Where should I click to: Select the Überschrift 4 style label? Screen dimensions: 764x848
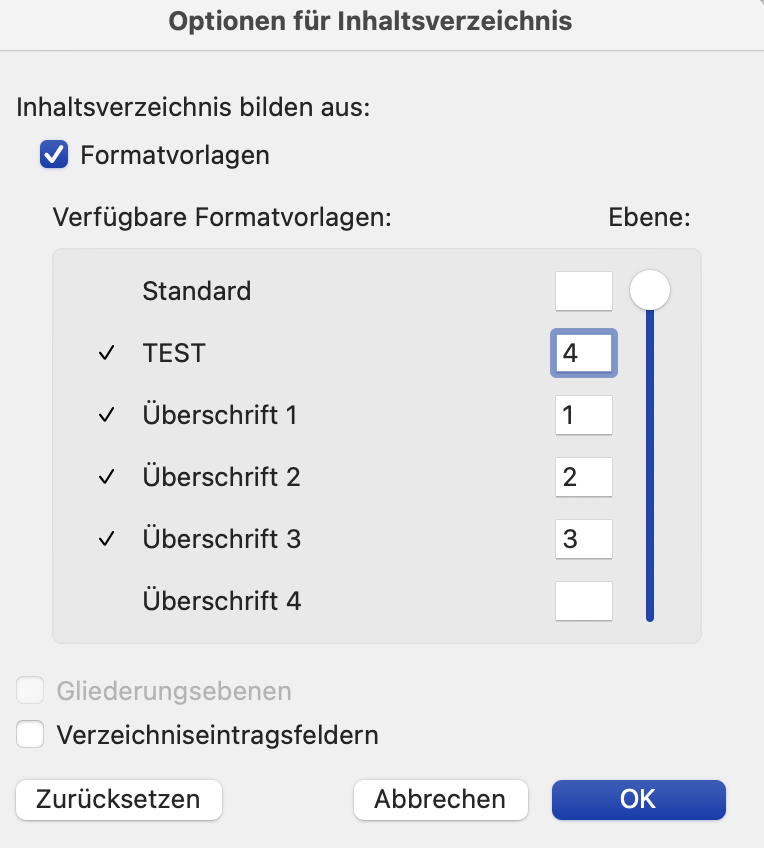point(222,600)
